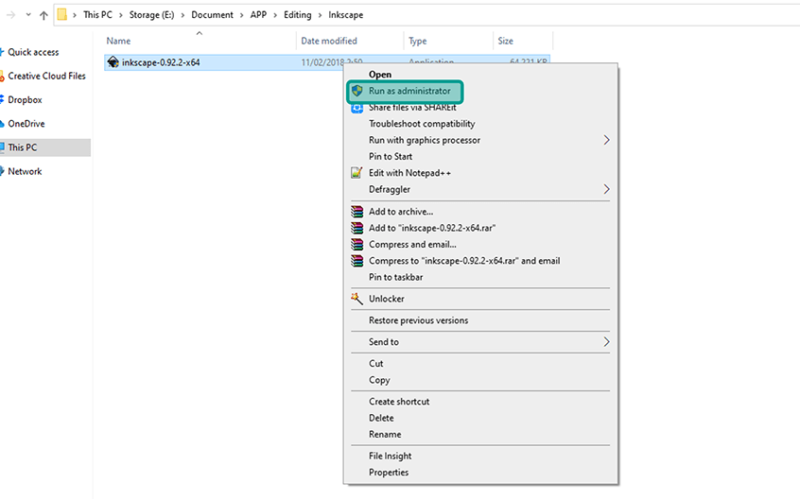Select This PC in navigation pane
This screenshot has width=800, height=500.
[22, 147]
